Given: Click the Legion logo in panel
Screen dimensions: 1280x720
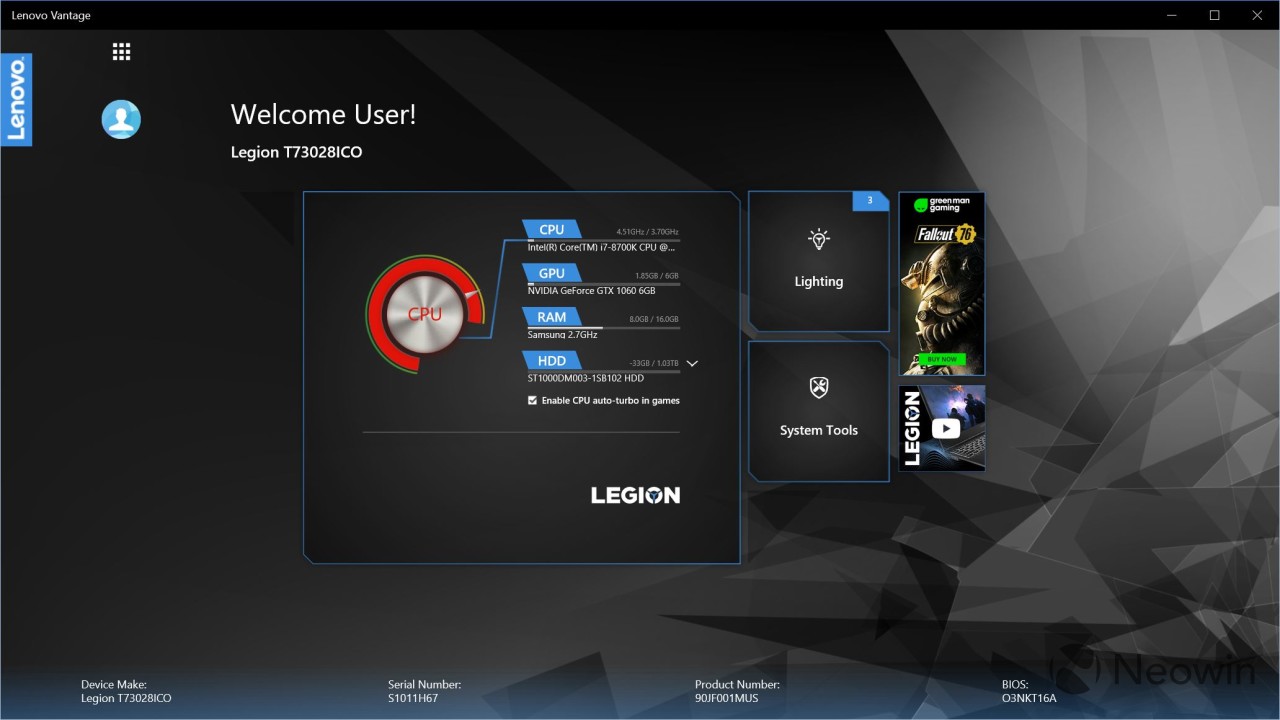Looking at the screenshot, I should pyautogui.click(x=635, y=495).
